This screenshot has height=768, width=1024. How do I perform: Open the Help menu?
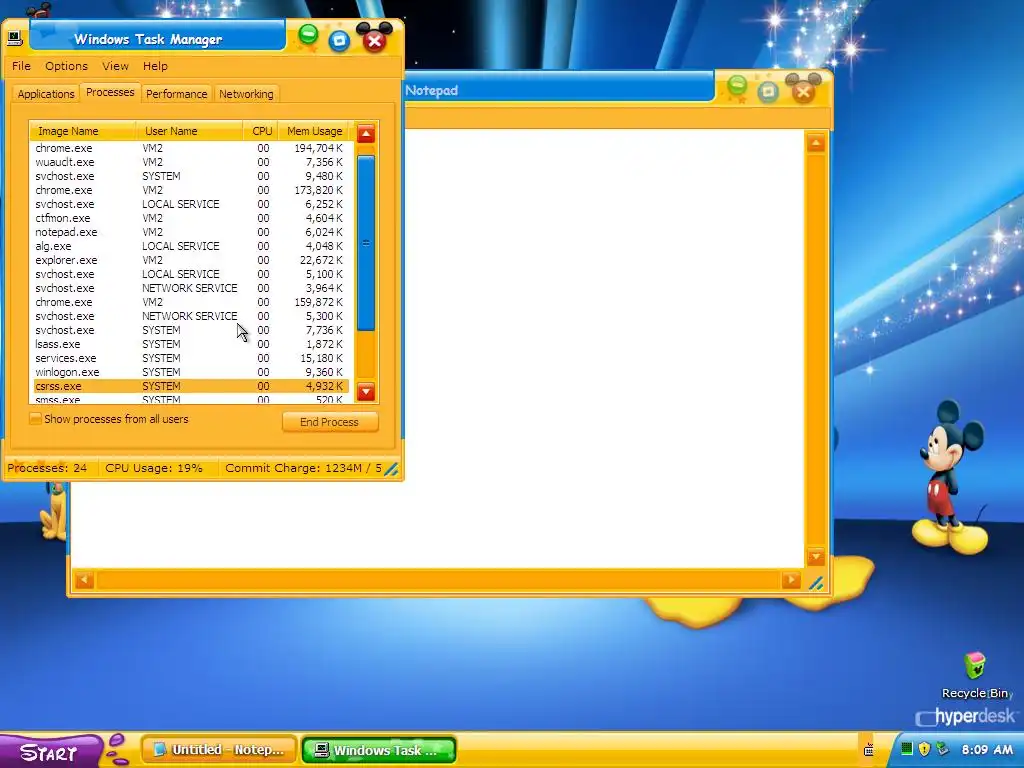tap(155, 66)
